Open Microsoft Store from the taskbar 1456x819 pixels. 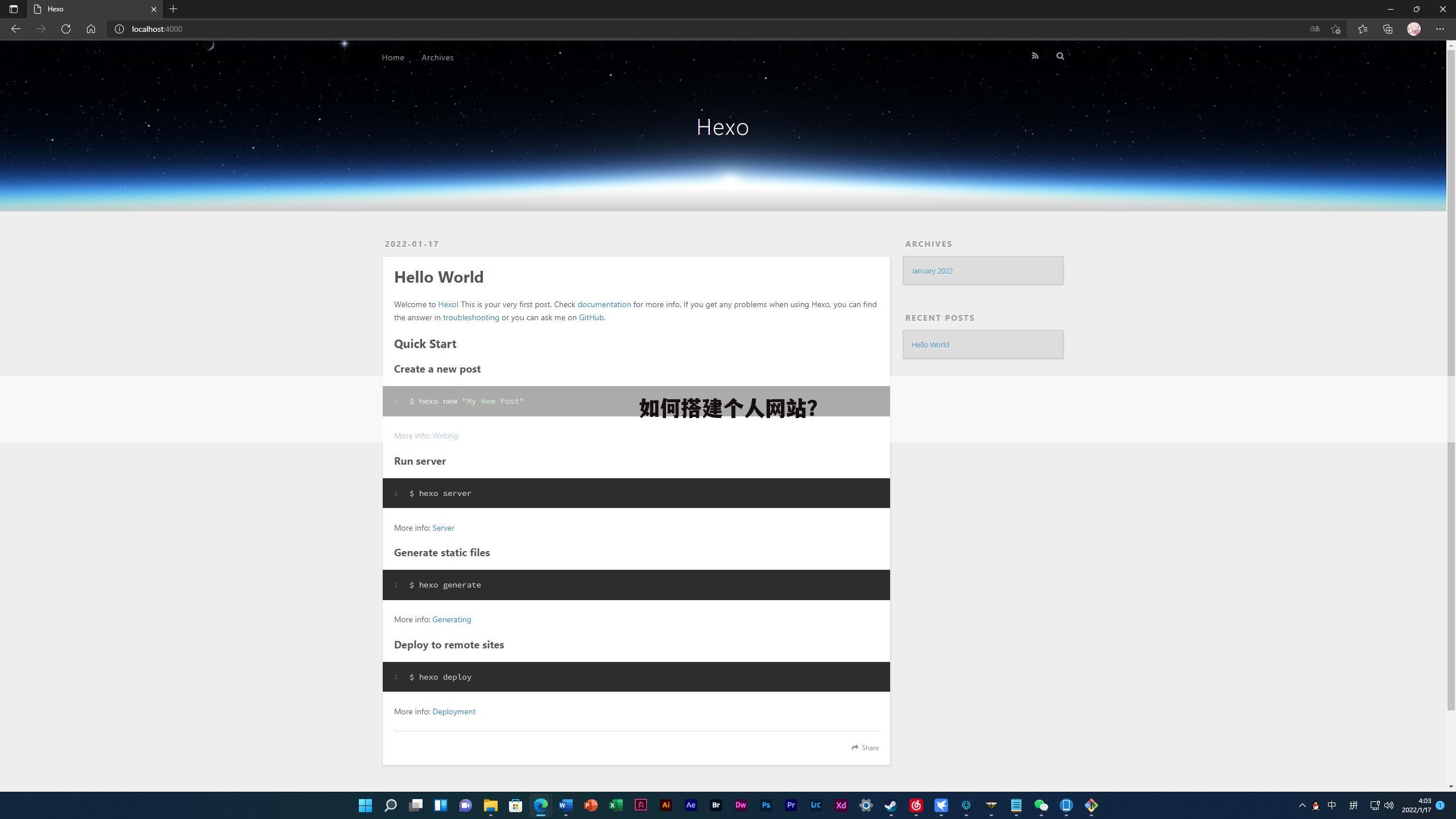(x=515, y=805)
